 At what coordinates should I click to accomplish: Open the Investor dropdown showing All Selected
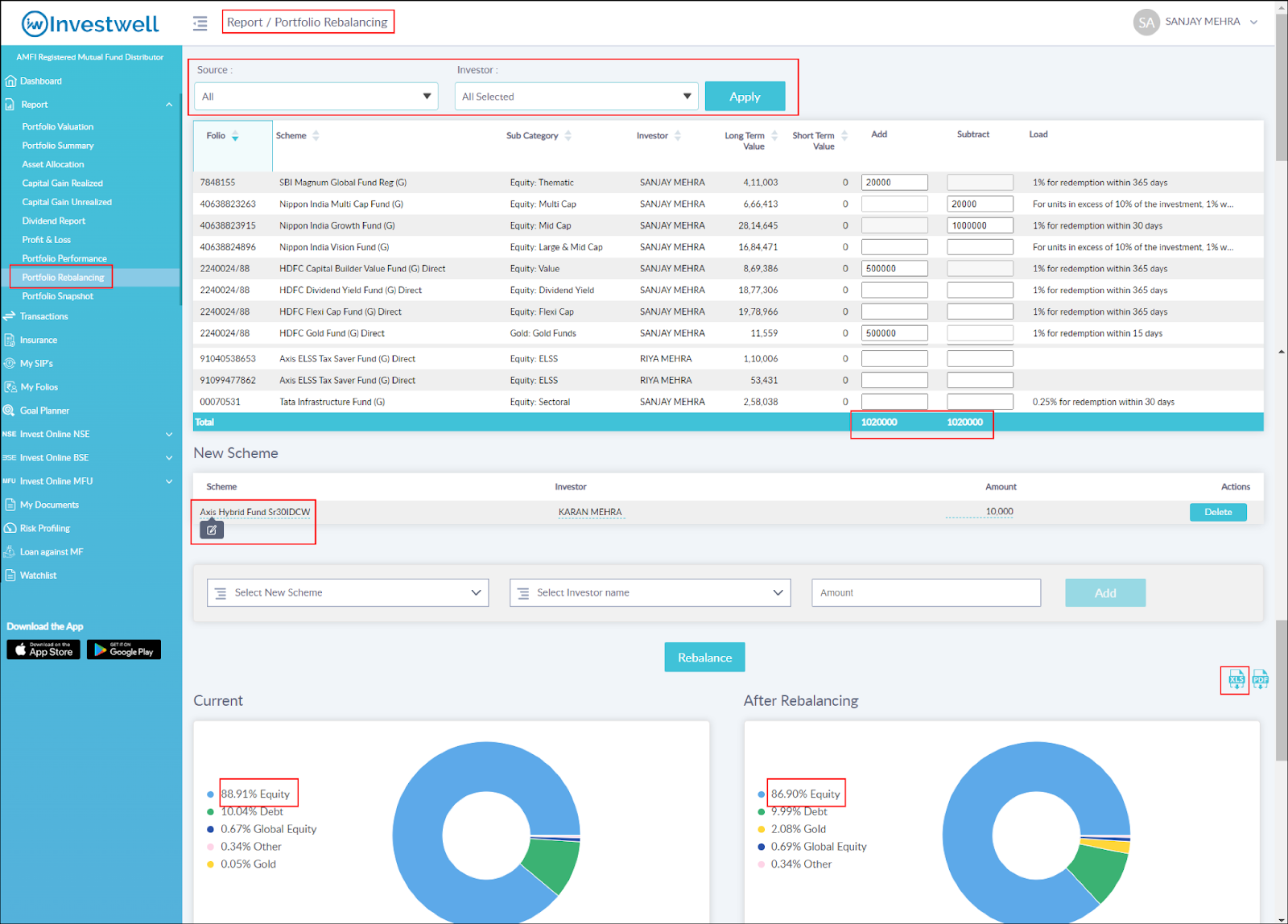click(x=576, y=97)
